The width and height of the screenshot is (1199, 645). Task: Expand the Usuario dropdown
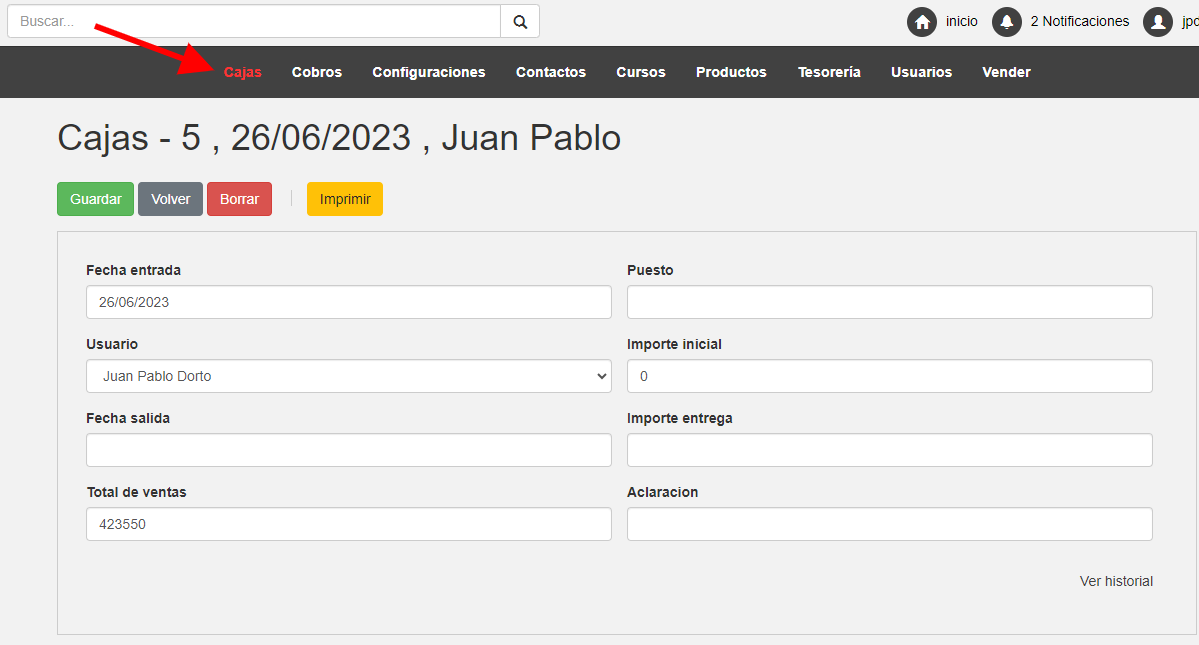click(x=348, y=376)
